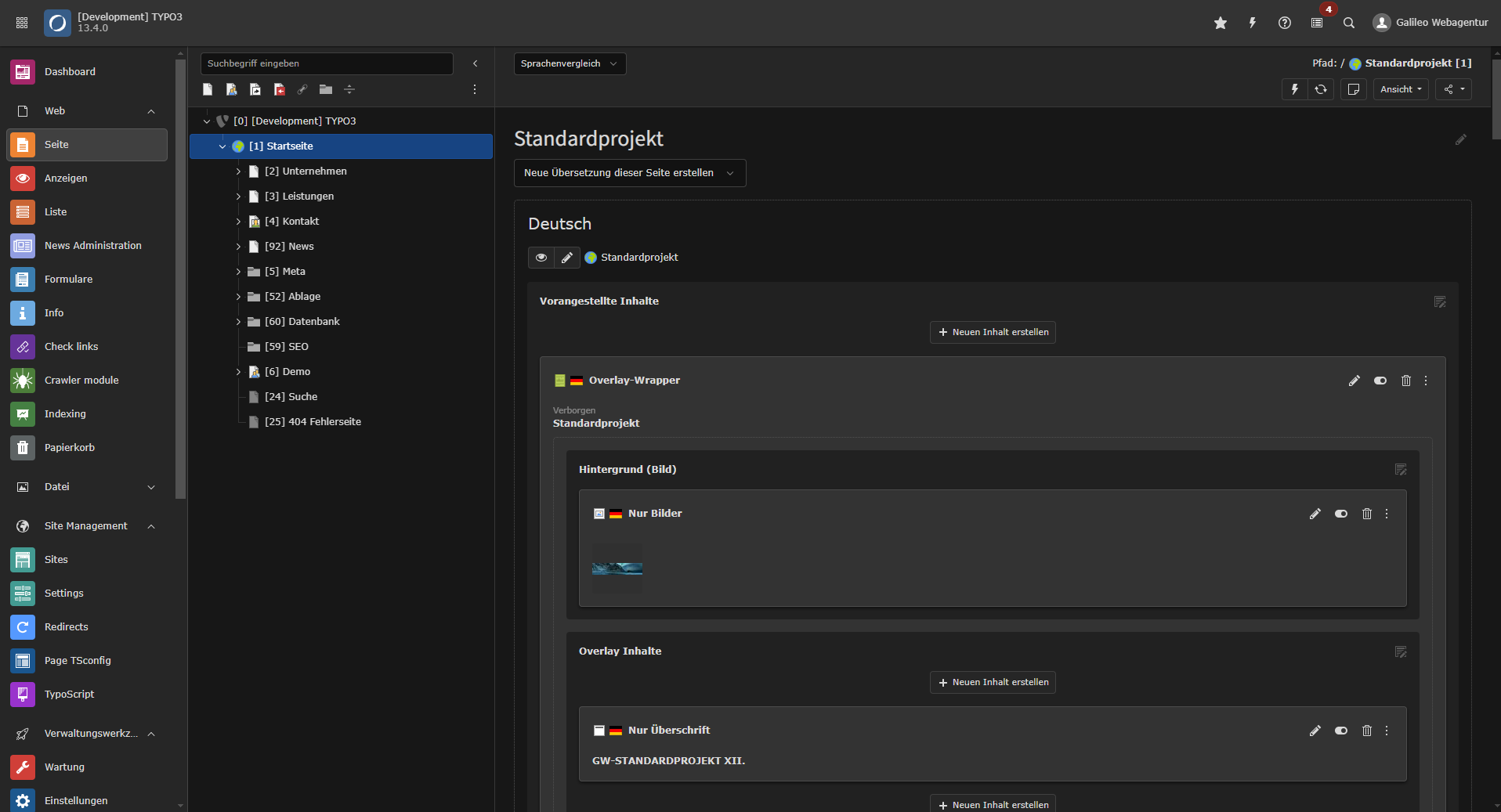Open the TYPO3 module menu grid icon
The width and height of the screenshot is (1501, 812).
point(21,22)
